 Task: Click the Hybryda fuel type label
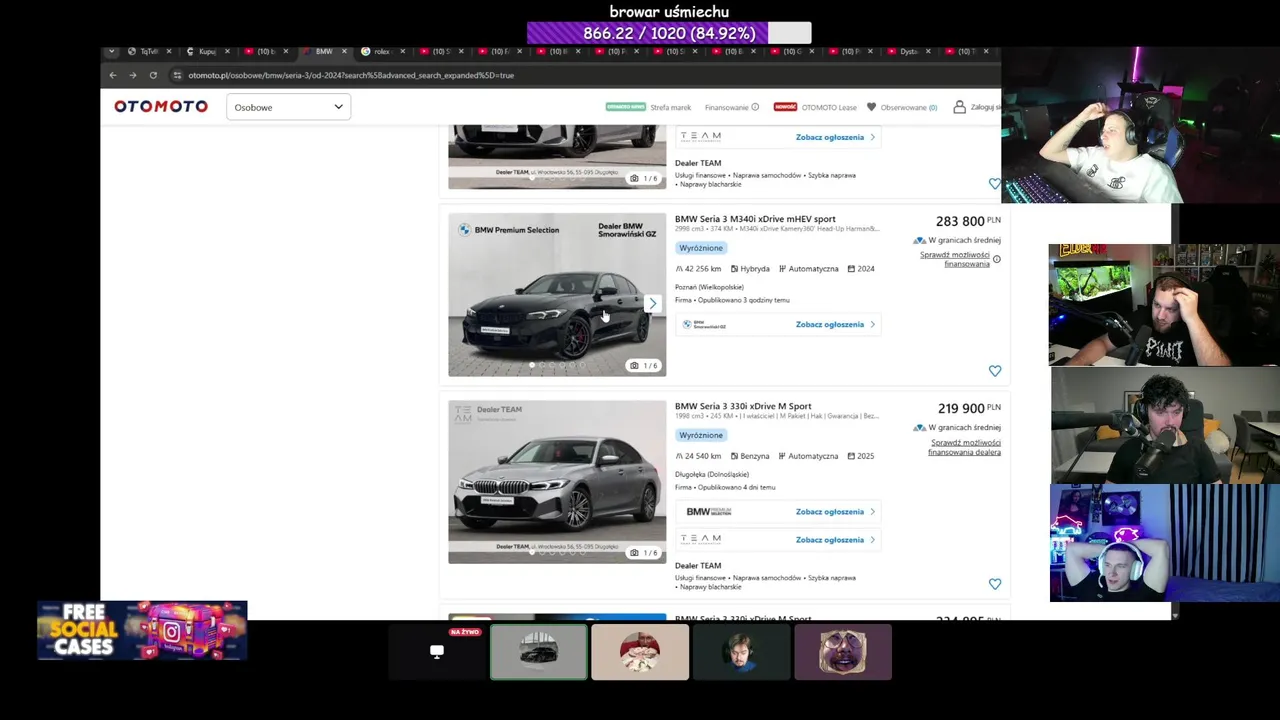(x=755, y=269)
